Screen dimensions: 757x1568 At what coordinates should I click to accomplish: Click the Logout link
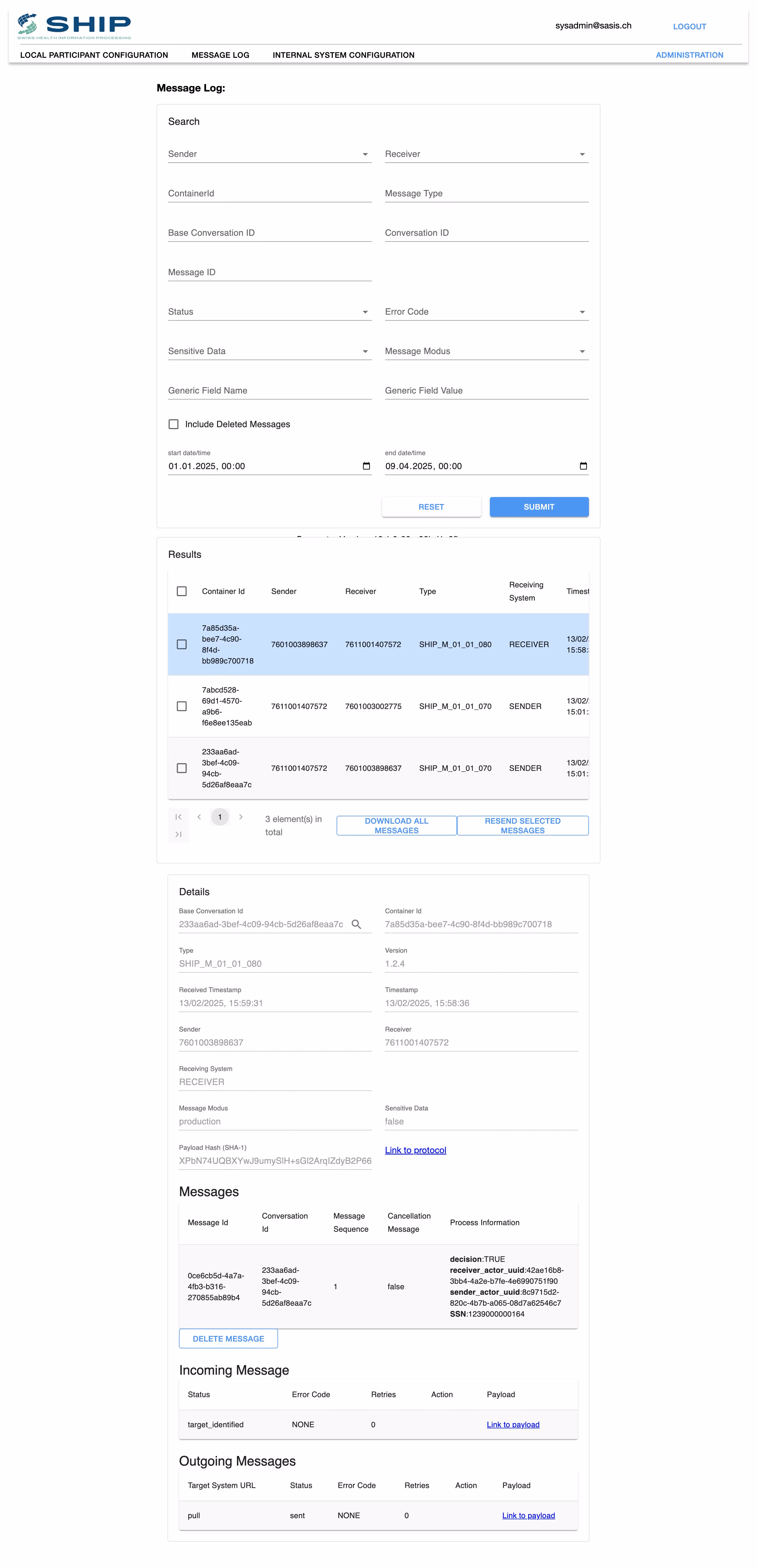click(689, 26)
